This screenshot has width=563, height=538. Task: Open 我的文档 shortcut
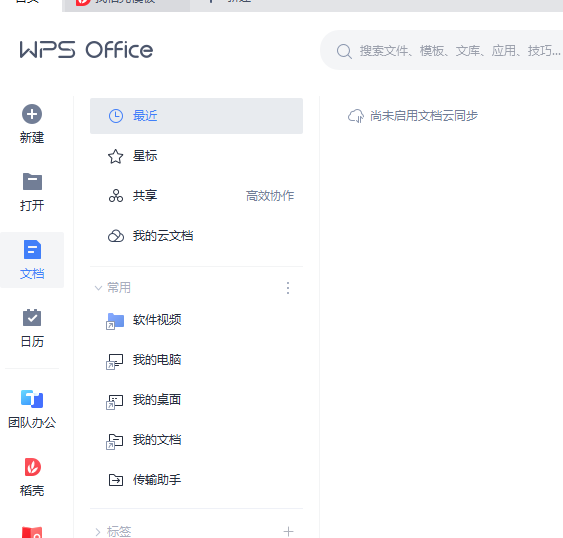[x=196, y=440]
